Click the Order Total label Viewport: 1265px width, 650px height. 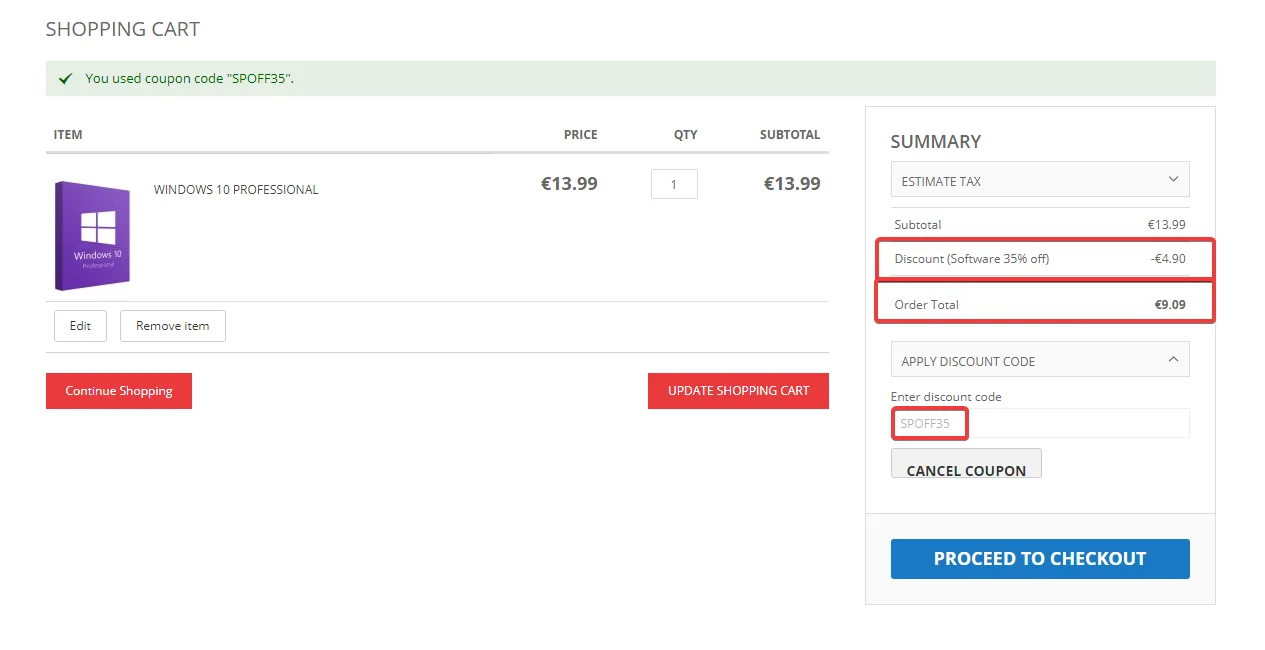[927, 305]
